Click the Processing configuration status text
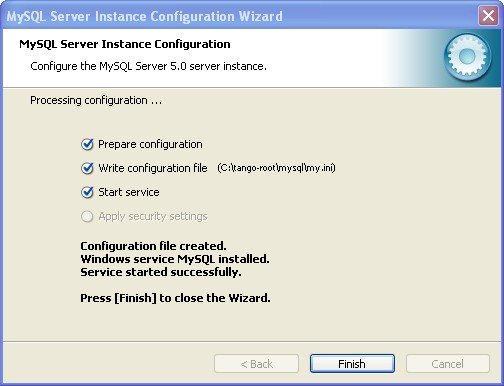 point(96,100)
